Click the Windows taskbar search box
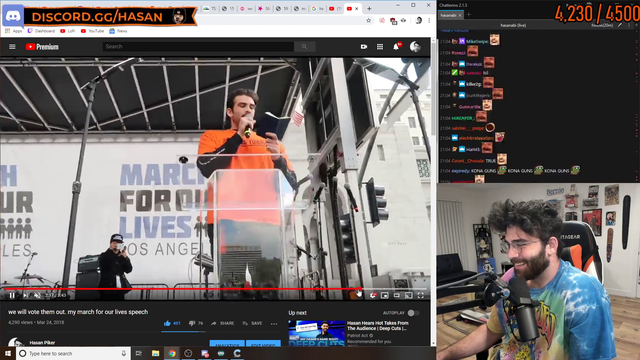This screenshot has width=640, height=360. click(x=73, y=353)
